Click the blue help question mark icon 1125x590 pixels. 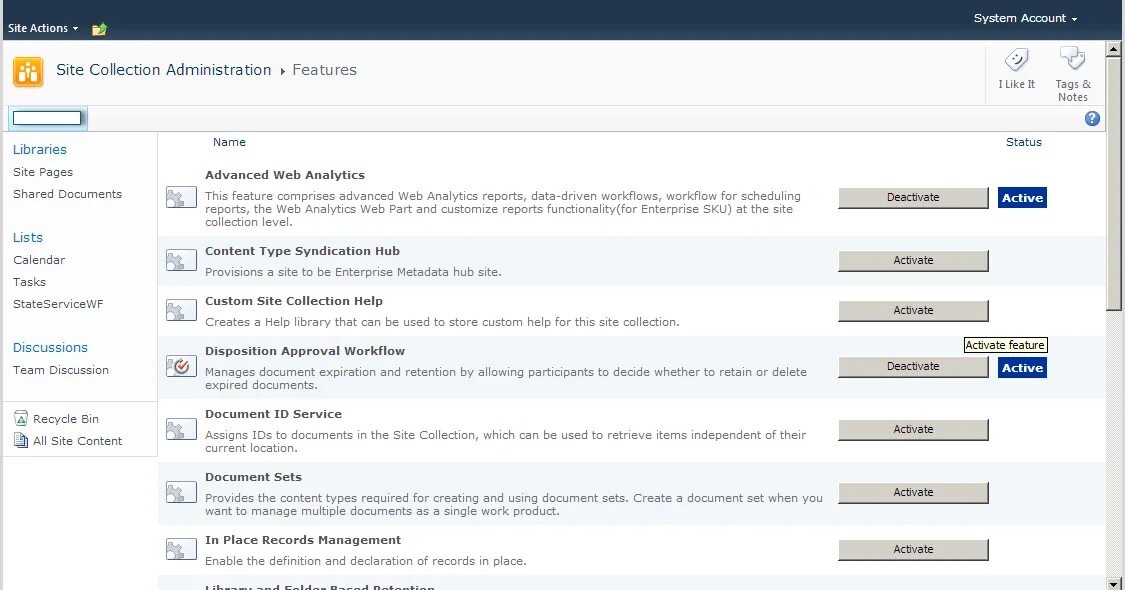[1092, 119]
